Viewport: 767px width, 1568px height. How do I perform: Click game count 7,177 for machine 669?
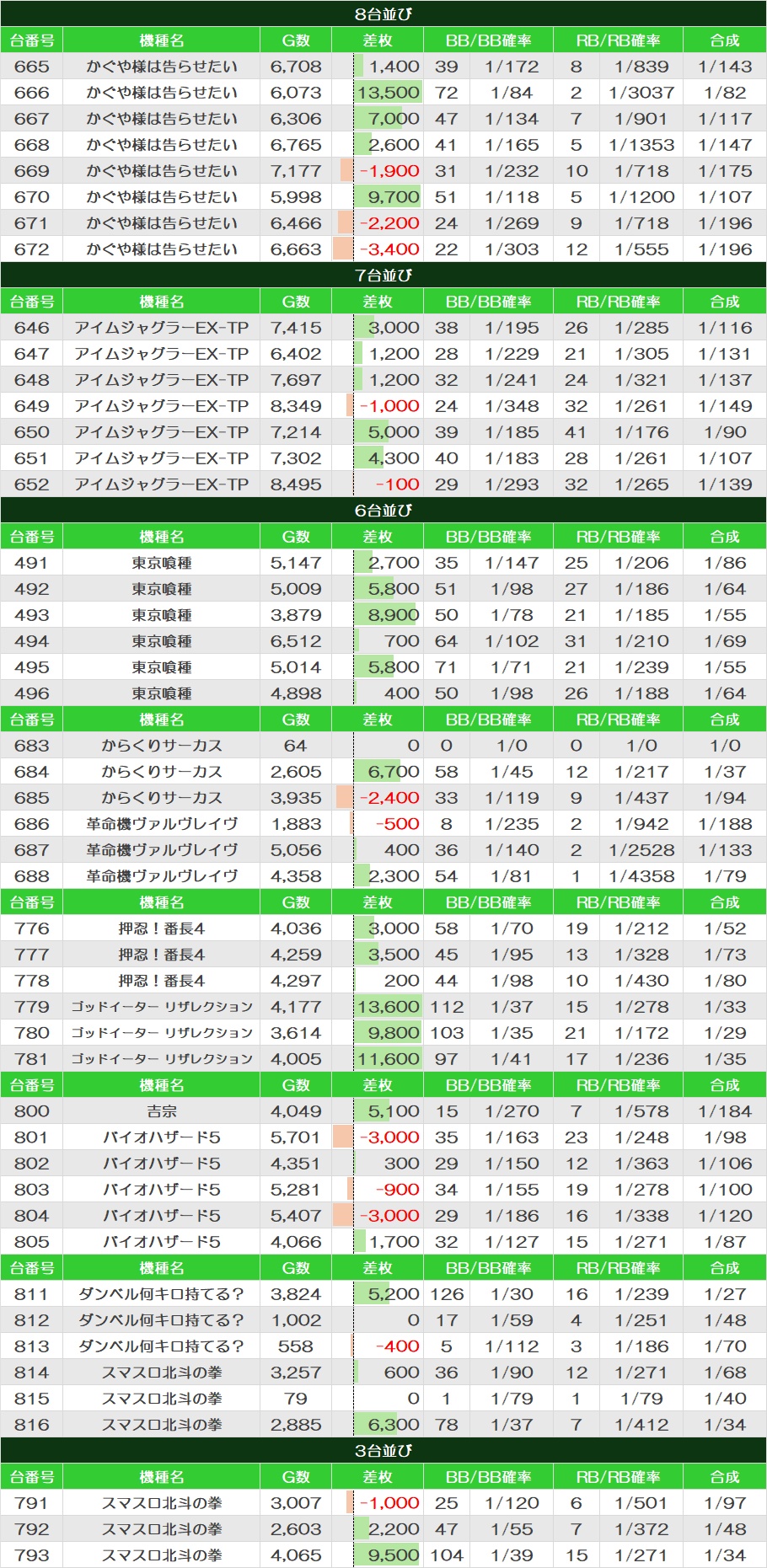pyautogui.click(x=296, y=171)
